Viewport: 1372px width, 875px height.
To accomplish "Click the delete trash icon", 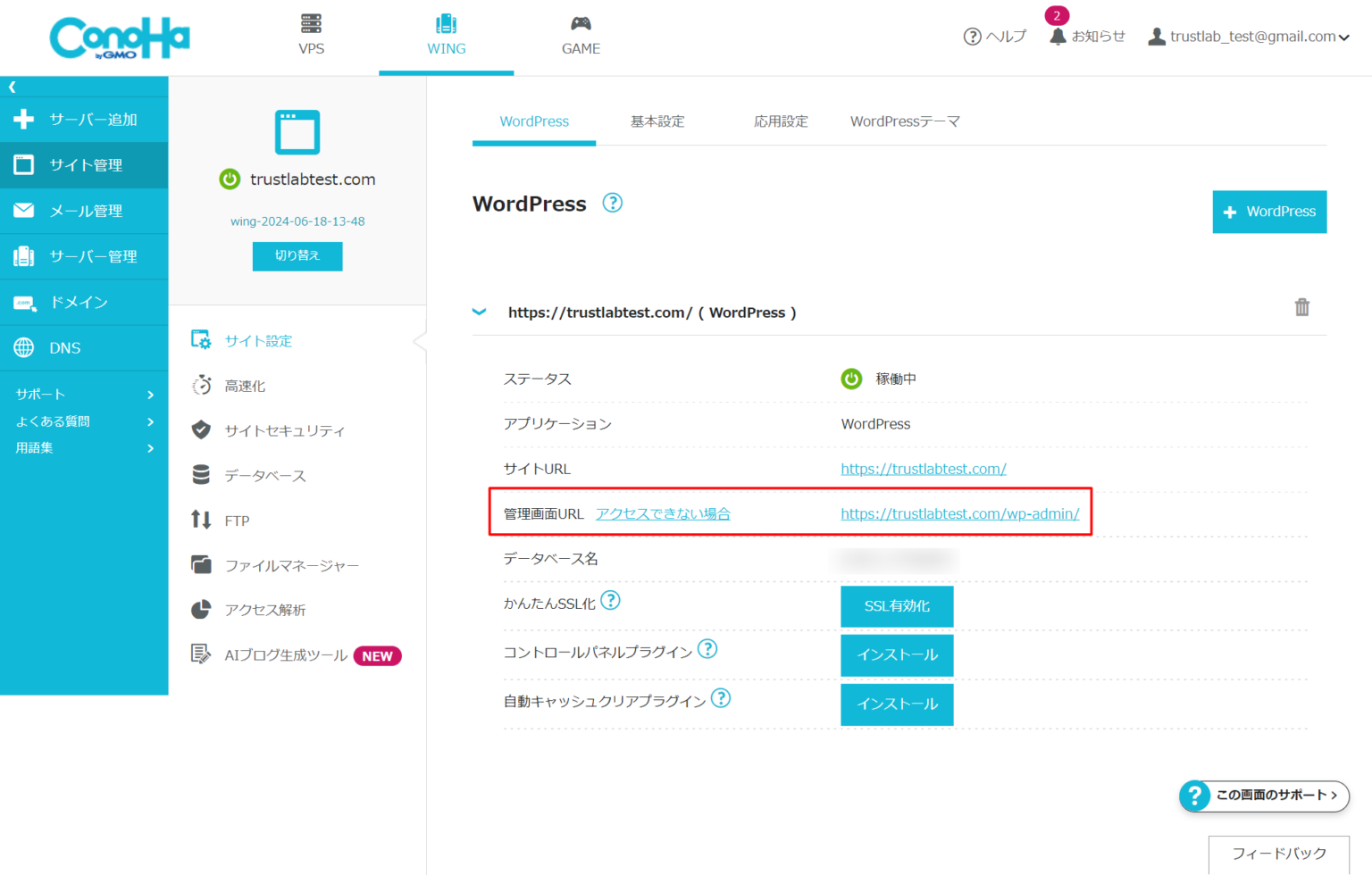I will point(1302,306).
